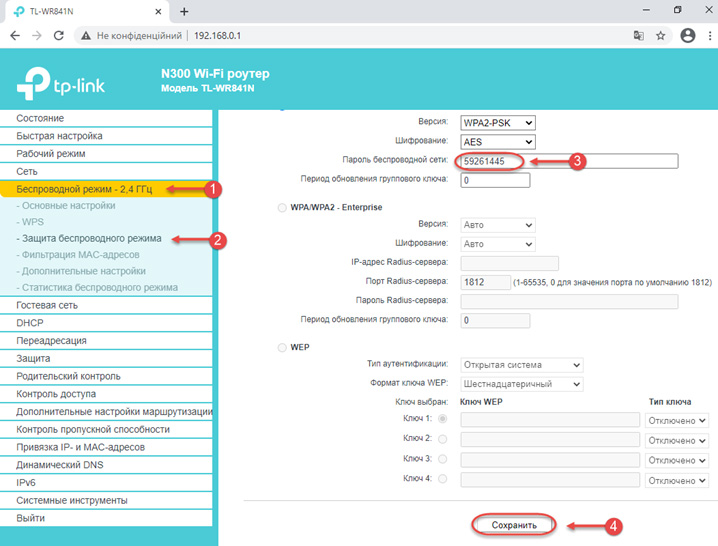The height and width of the screenshot is (546, 718).
Task: Open a new browser tab
Action: pos(184,10)
